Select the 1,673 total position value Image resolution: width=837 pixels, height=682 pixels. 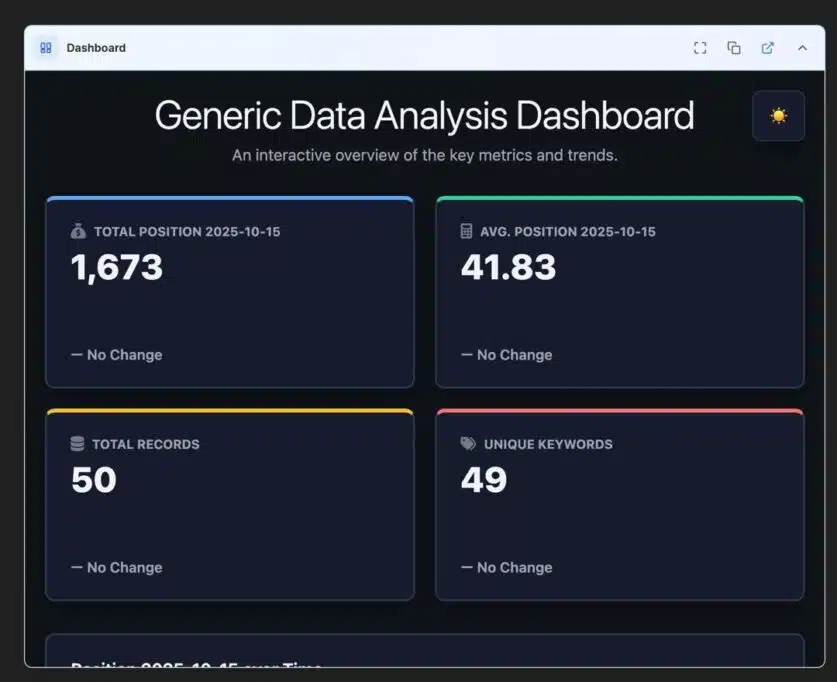pos(117,268)
